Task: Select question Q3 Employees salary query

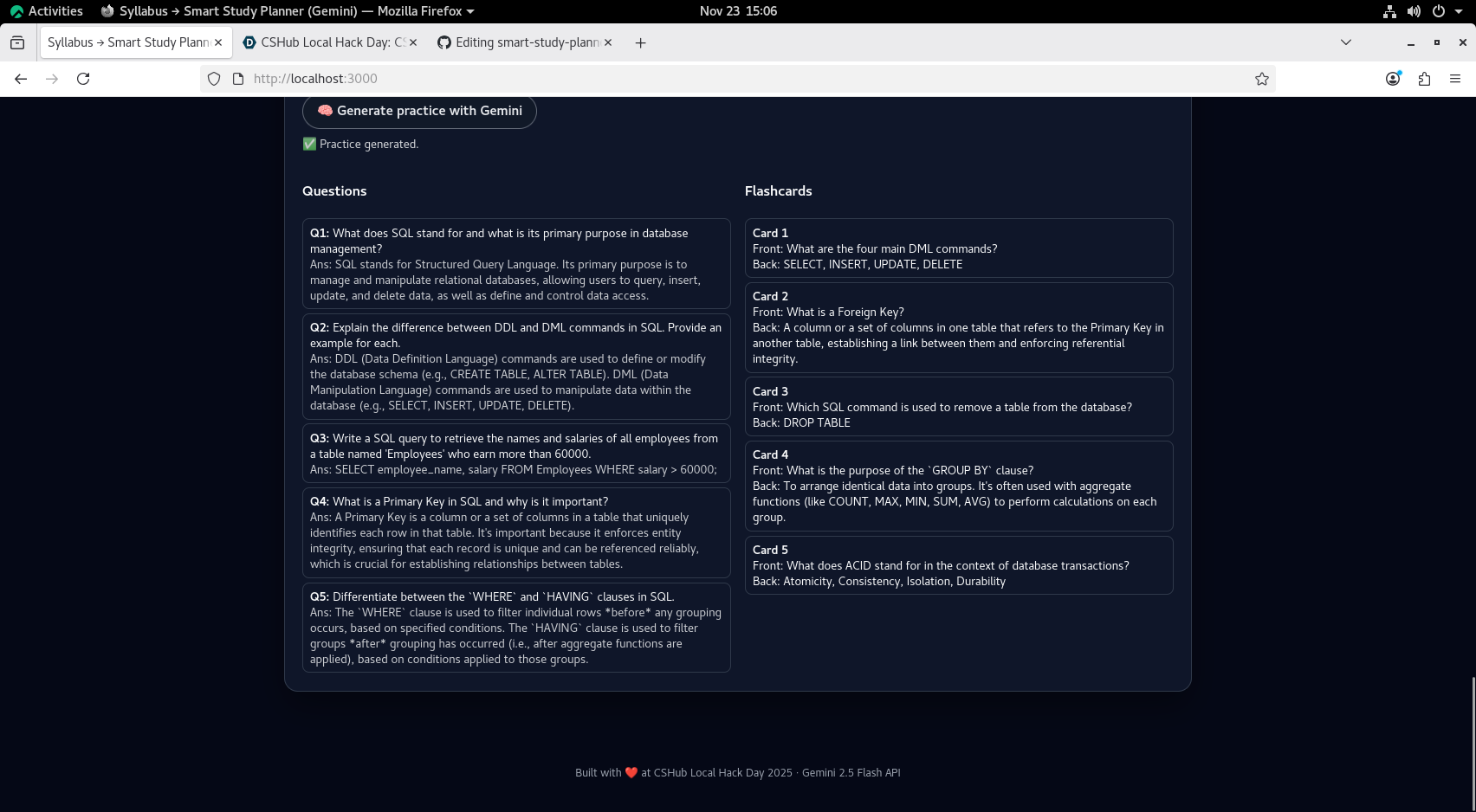Action: [x=516, y=454]
